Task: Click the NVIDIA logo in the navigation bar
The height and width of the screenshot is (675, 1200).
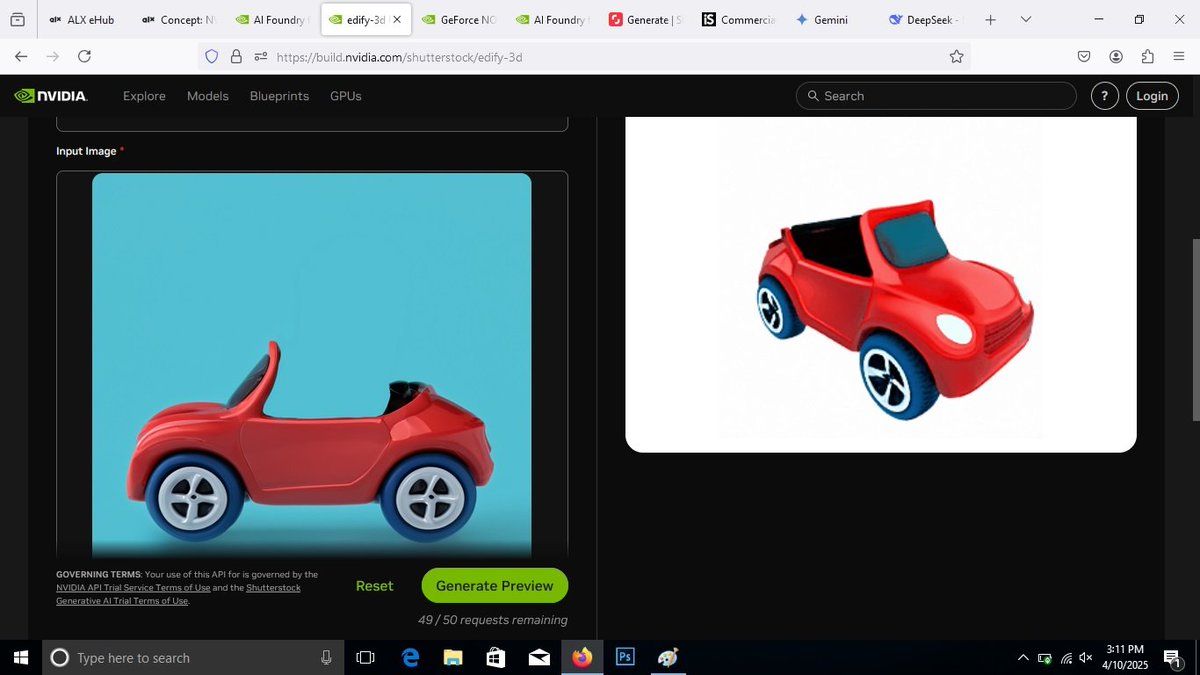Action: click(x=48, y=95)
